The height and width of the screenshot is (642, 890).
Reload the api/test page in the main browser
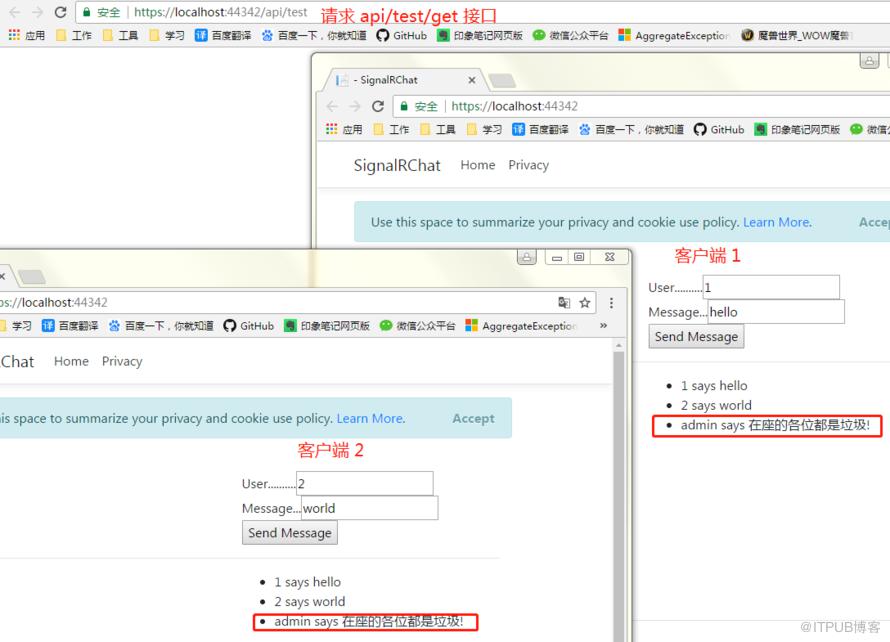point(61,12)
